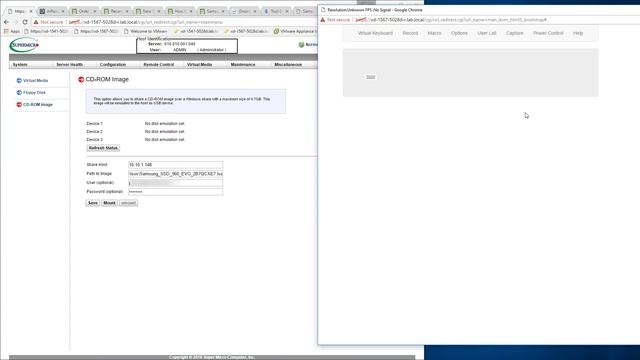Click the red CD-ROM Image sidebar icon
This screenshot has height=360, width=640.
point(19,104)
